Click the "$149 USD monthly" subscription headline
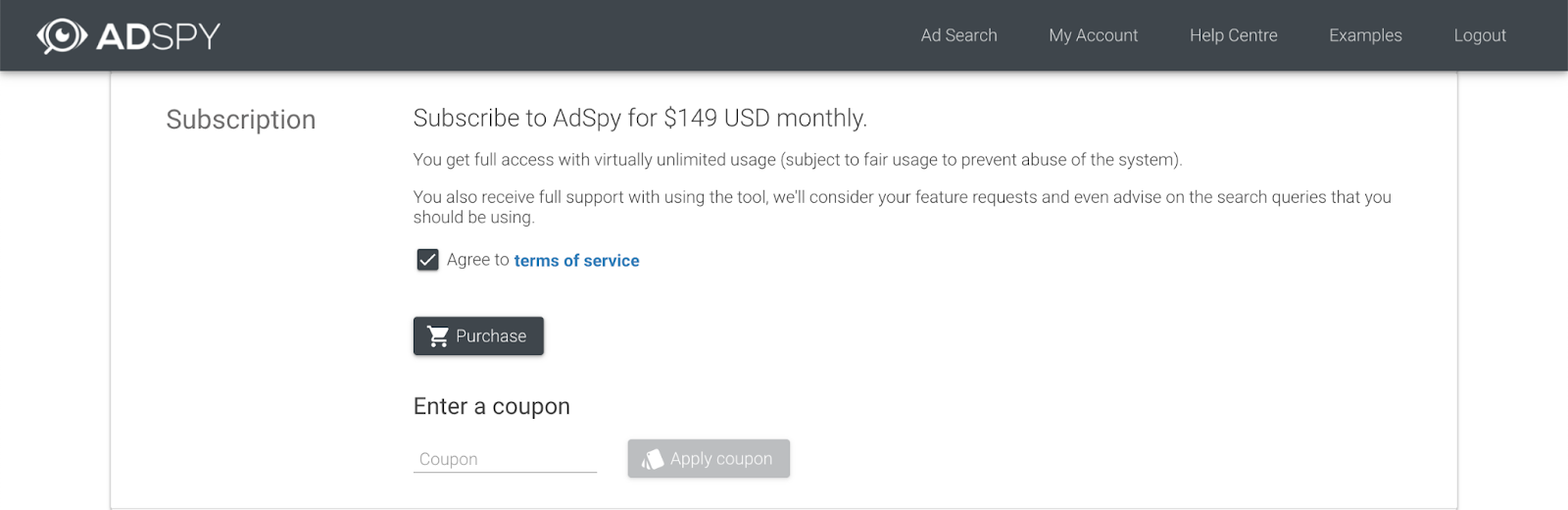 [640, 119]
